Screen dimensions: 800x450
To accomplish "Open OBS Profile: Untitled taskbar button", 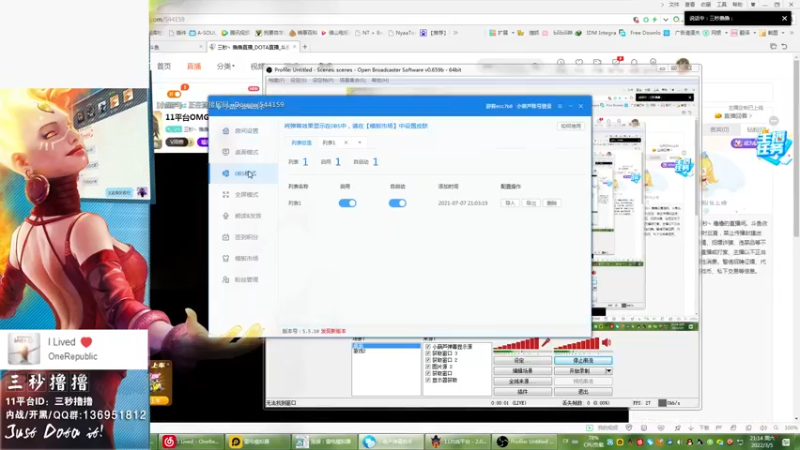I will (526, 441).
